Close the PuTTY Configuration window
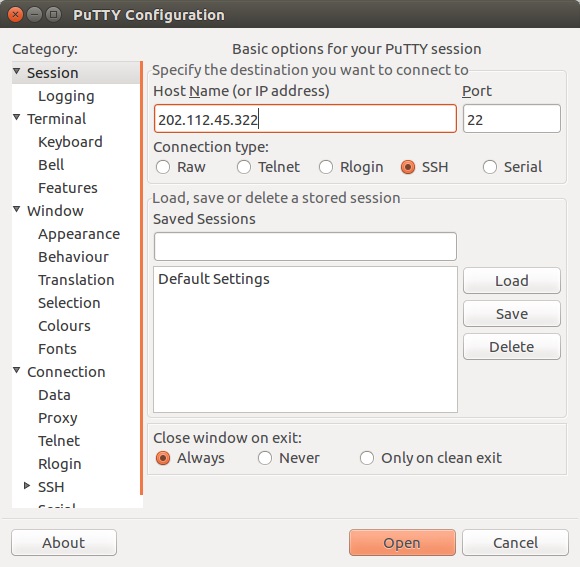The image size is (580, 567). click(15, 15)
